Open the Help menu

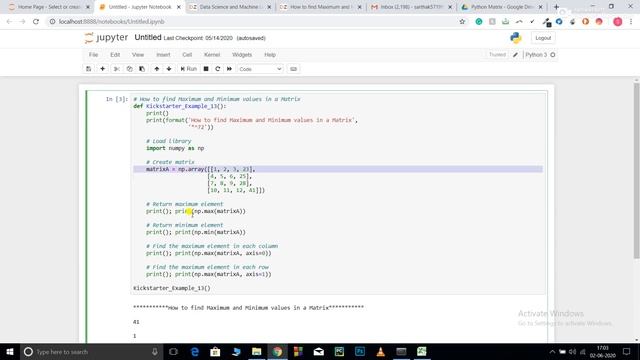tap(270, 55)
